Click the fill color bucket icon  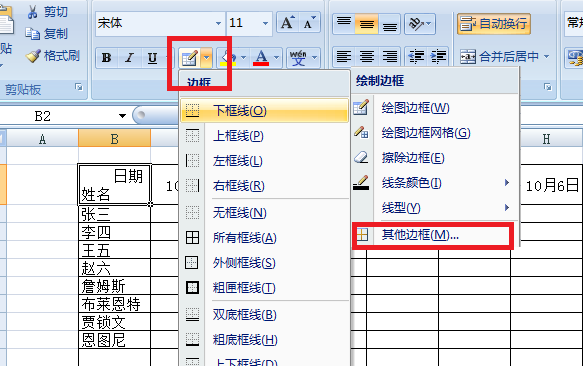[x=228, y=58]
